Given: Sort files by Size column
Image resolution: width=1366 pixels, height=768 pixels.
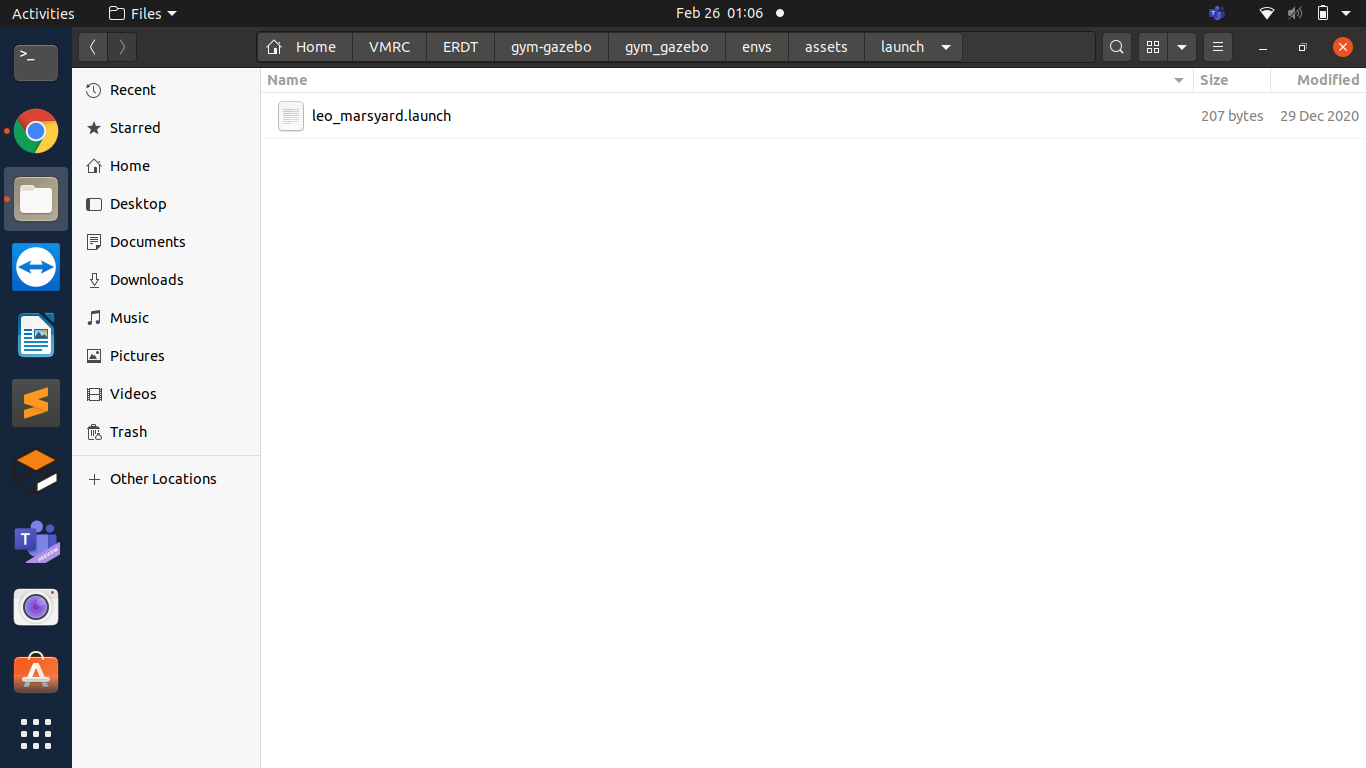Looking at the screenshot, I should pos(1232,80).
